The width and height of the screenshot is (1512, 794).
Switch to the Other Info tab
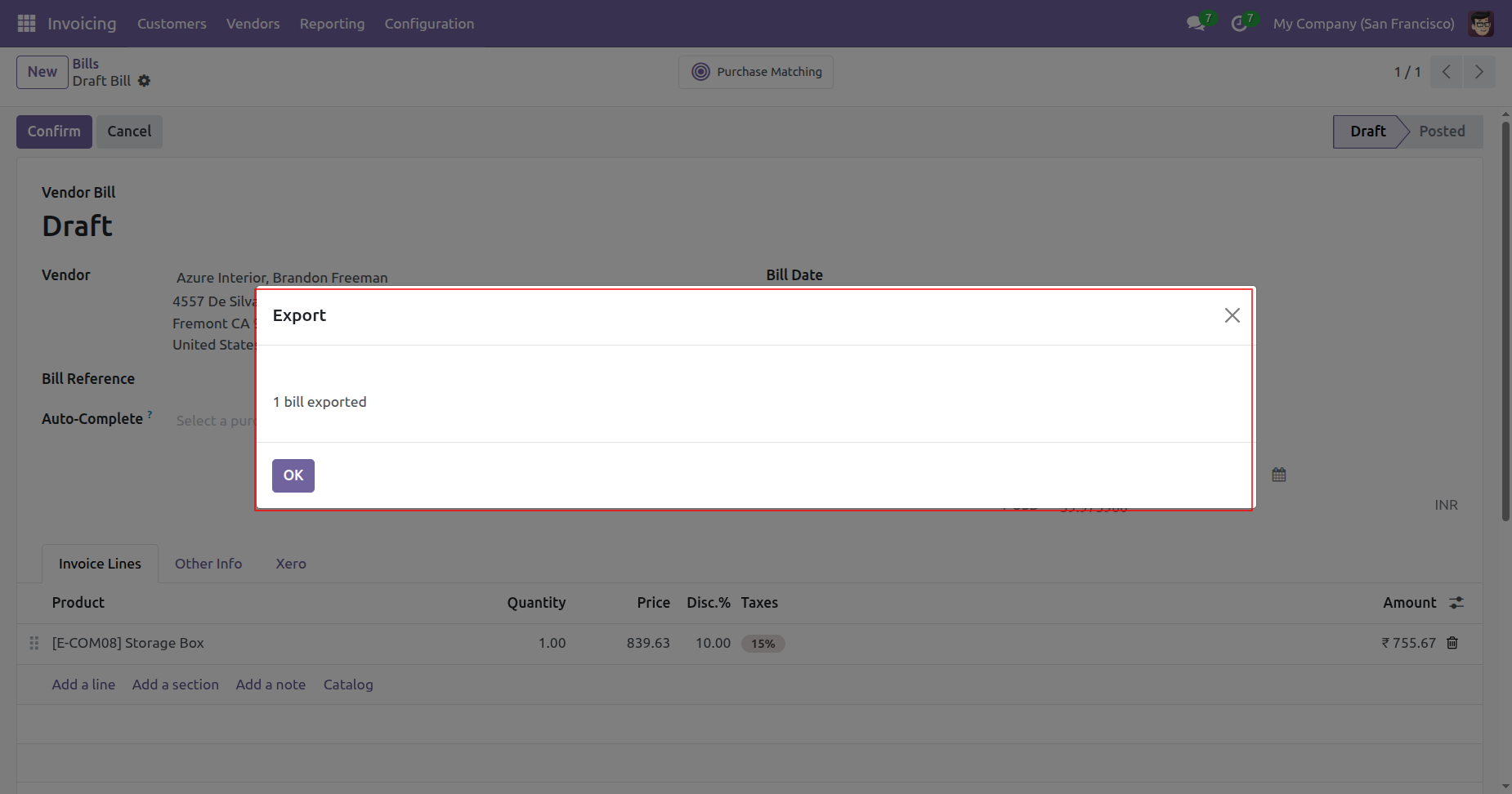pyautogui.click(x=208, y=564)
